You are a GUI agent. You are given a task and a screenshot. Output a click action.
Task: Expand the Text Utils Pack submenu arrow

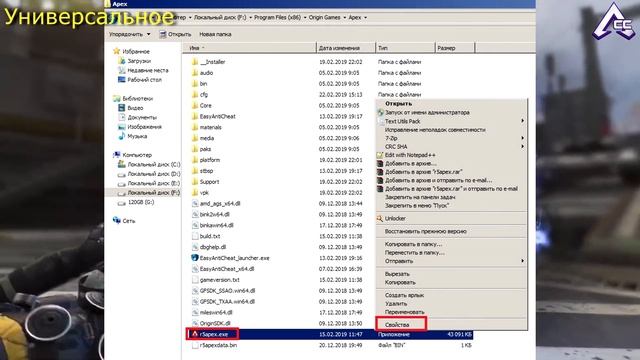522,121
